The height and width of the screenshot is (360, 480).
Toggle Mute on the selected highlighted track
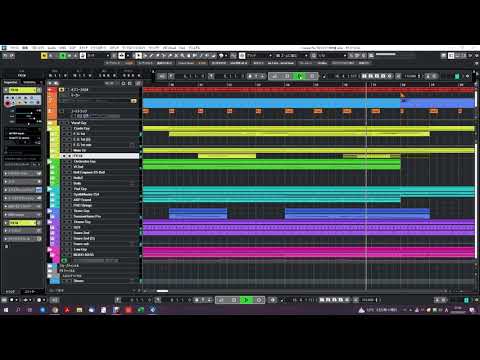[x=64, y=156]
